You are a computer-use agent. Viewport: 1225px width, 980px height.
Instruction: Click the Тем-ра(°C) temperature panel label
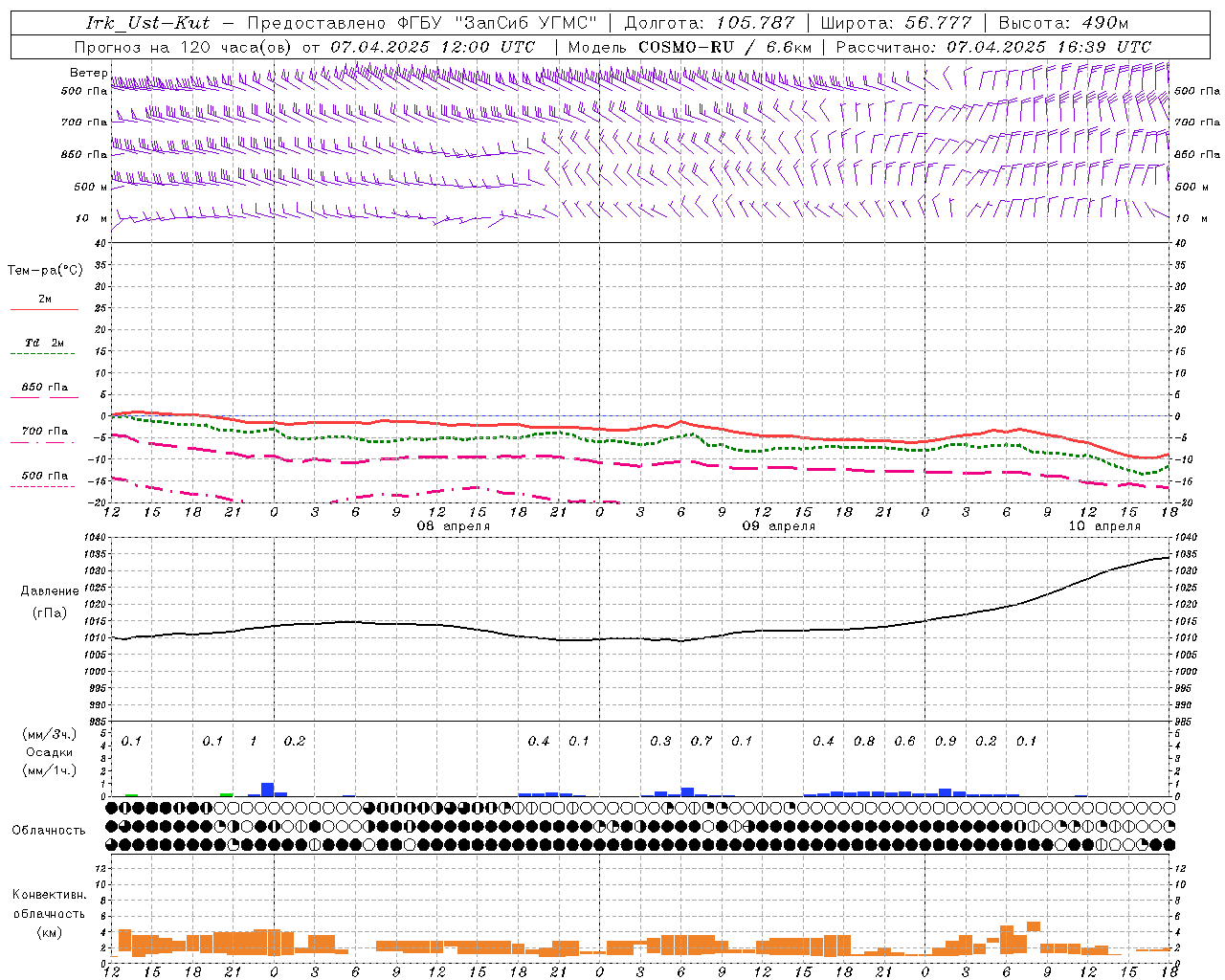[x=45, y=271]
